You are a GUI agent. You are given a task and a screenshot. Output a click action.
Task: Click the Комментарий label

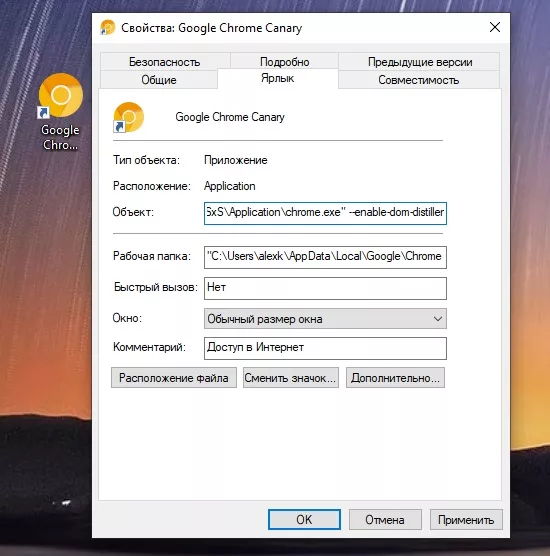click(x=149, y=347)
